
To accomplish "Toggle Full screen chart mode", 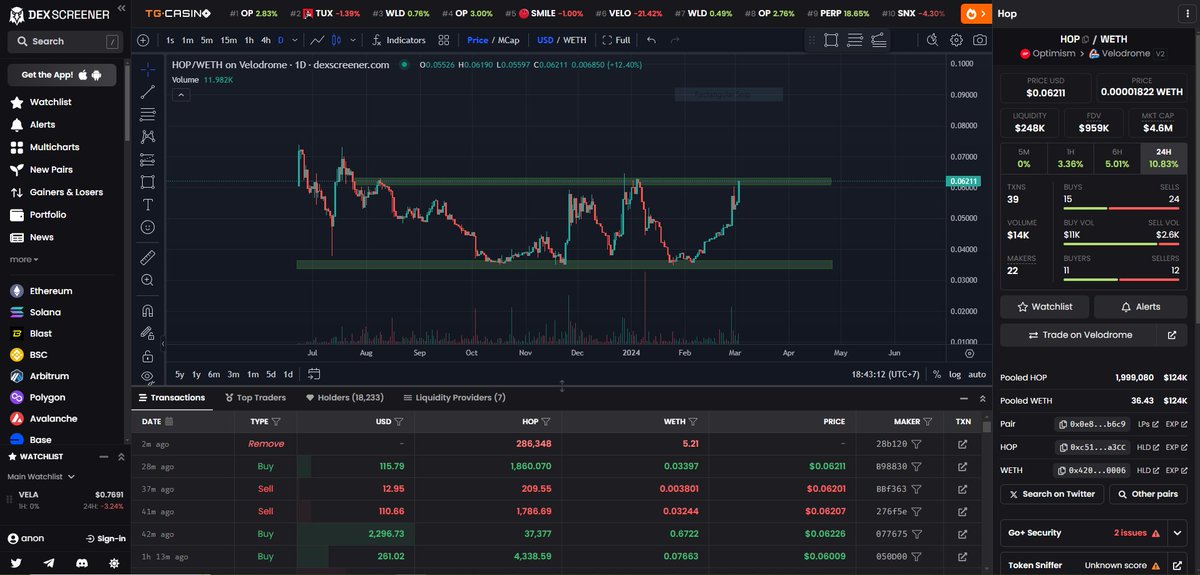I will [x=616, y=40].
